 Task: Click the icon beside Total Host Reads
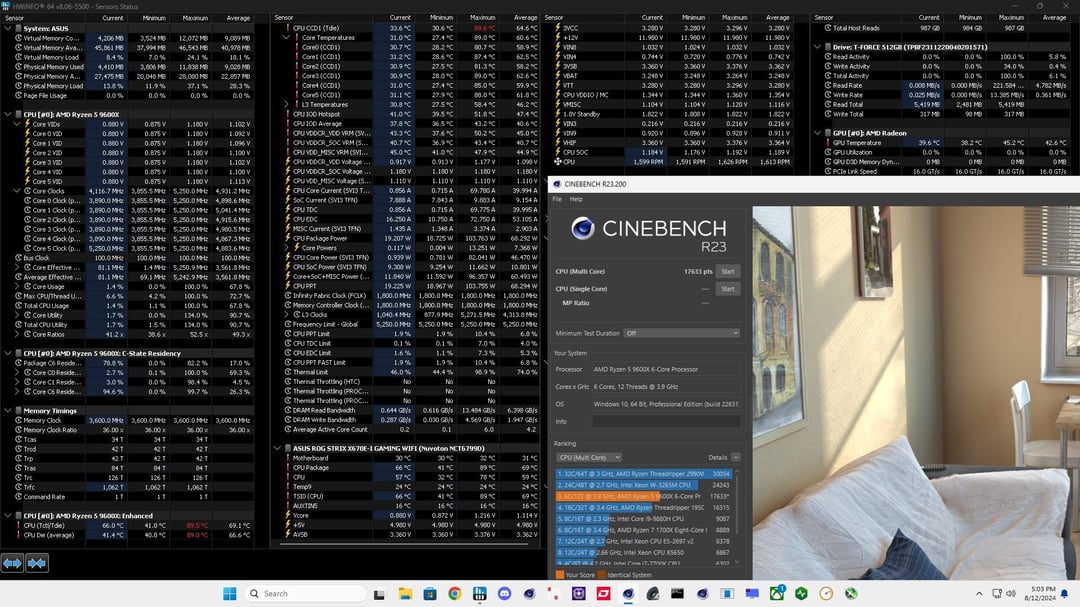pos(828,28)
